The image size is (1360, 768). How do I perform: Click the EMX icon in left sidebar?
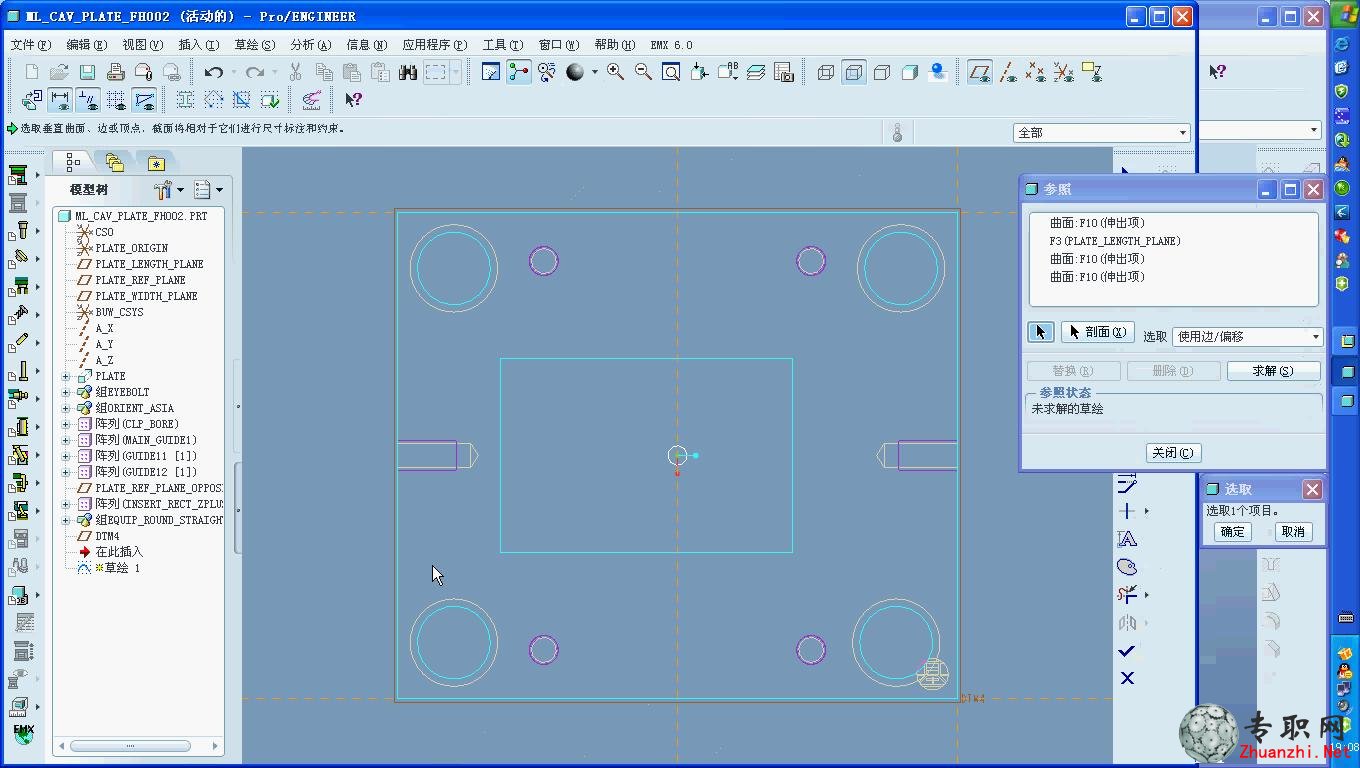tap(23, 733)
